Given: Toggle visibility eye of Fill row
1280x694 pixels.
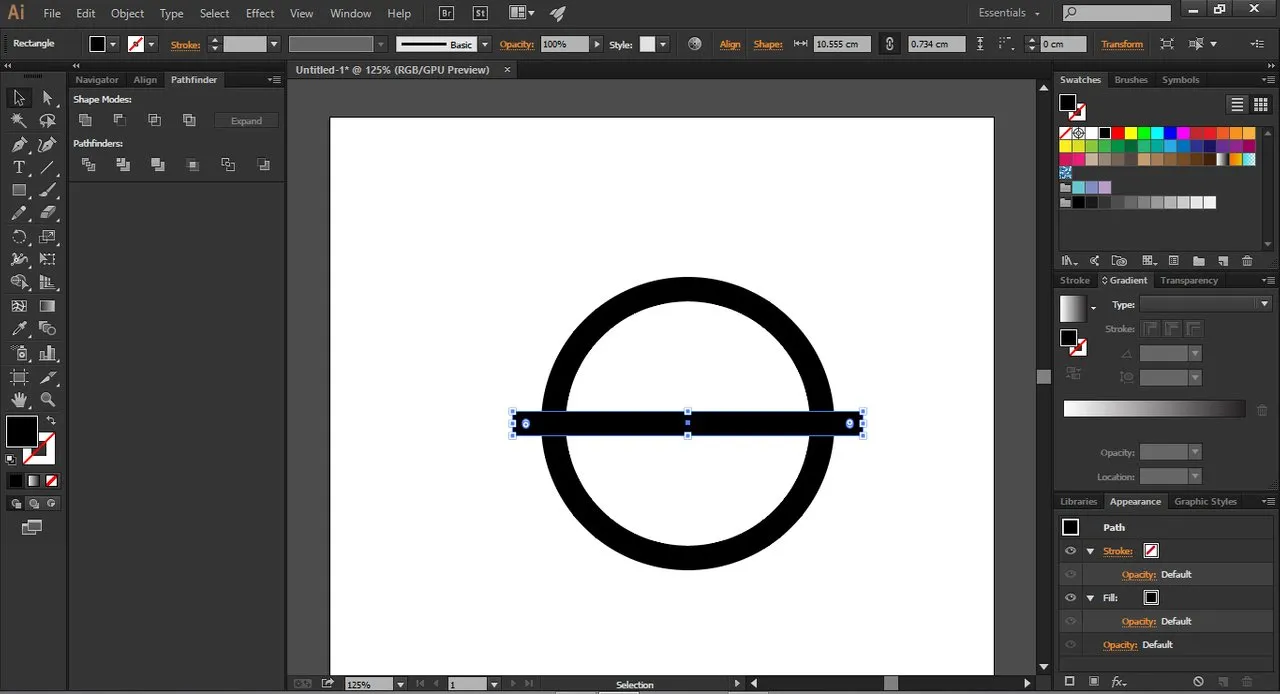Looking at the screenshot, I should pos(1070,598).
